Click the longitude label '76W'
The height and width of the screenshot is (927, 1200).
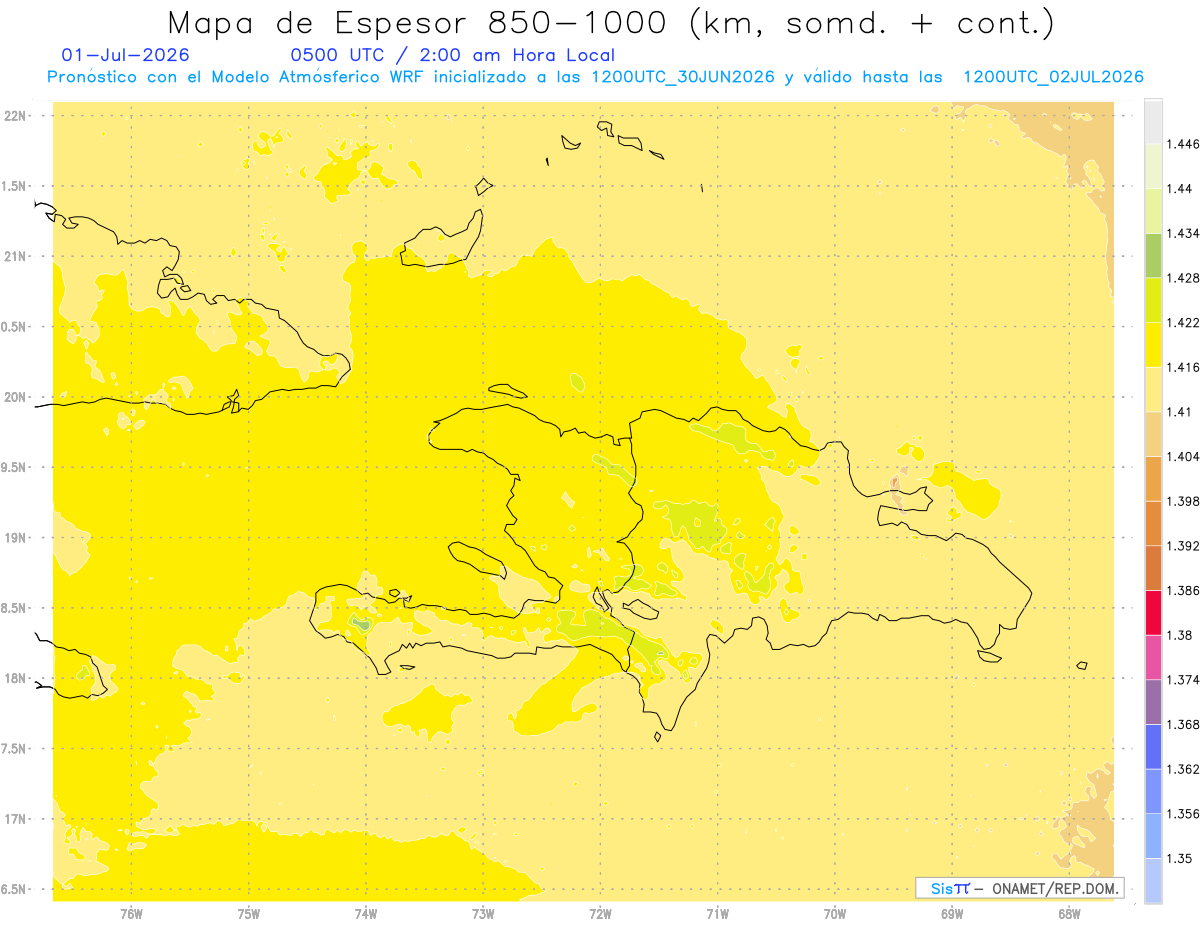[x=131, y=913]
